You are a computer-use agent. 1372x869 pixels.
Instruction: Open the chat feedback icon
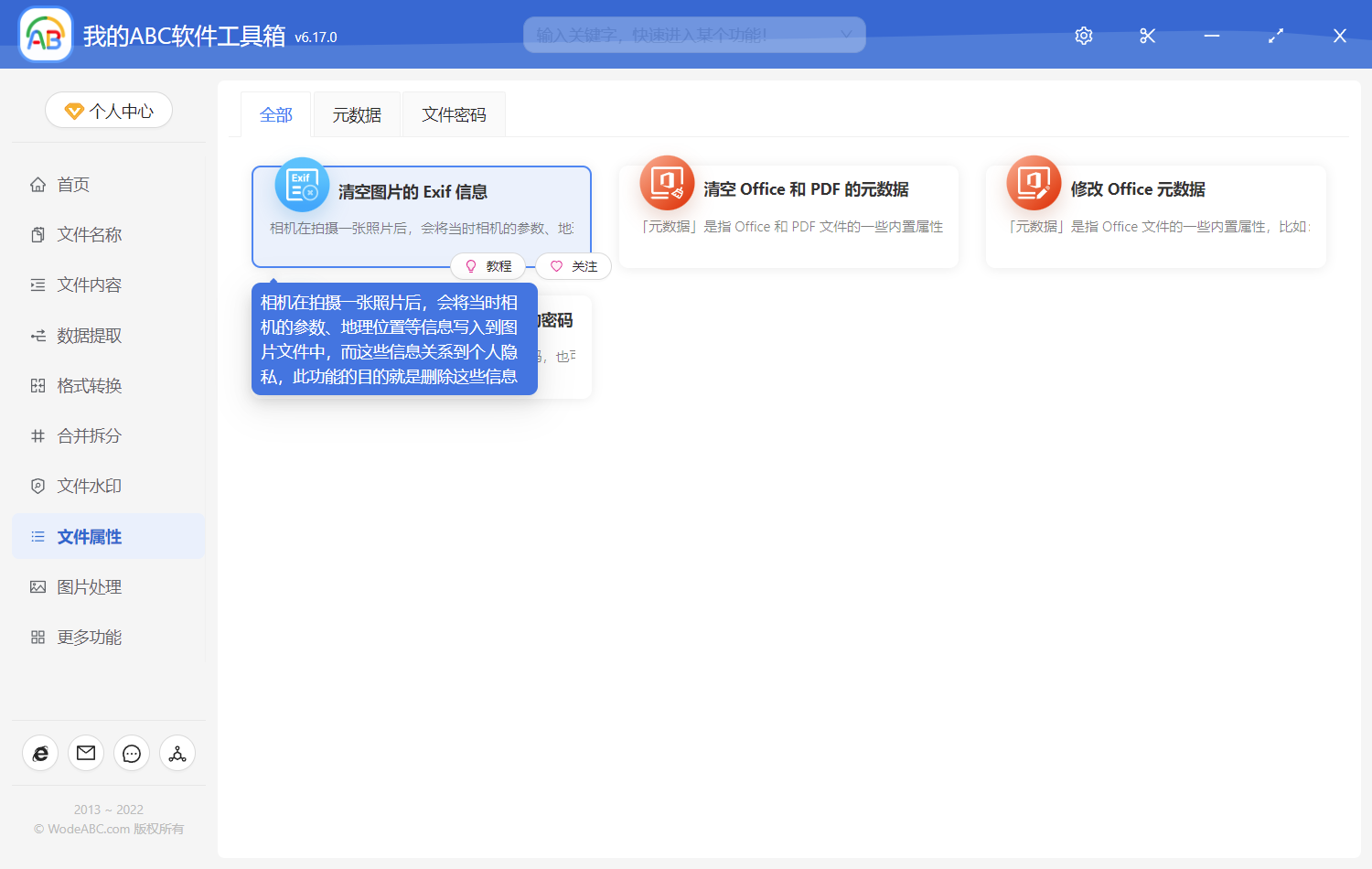point(132,753)
